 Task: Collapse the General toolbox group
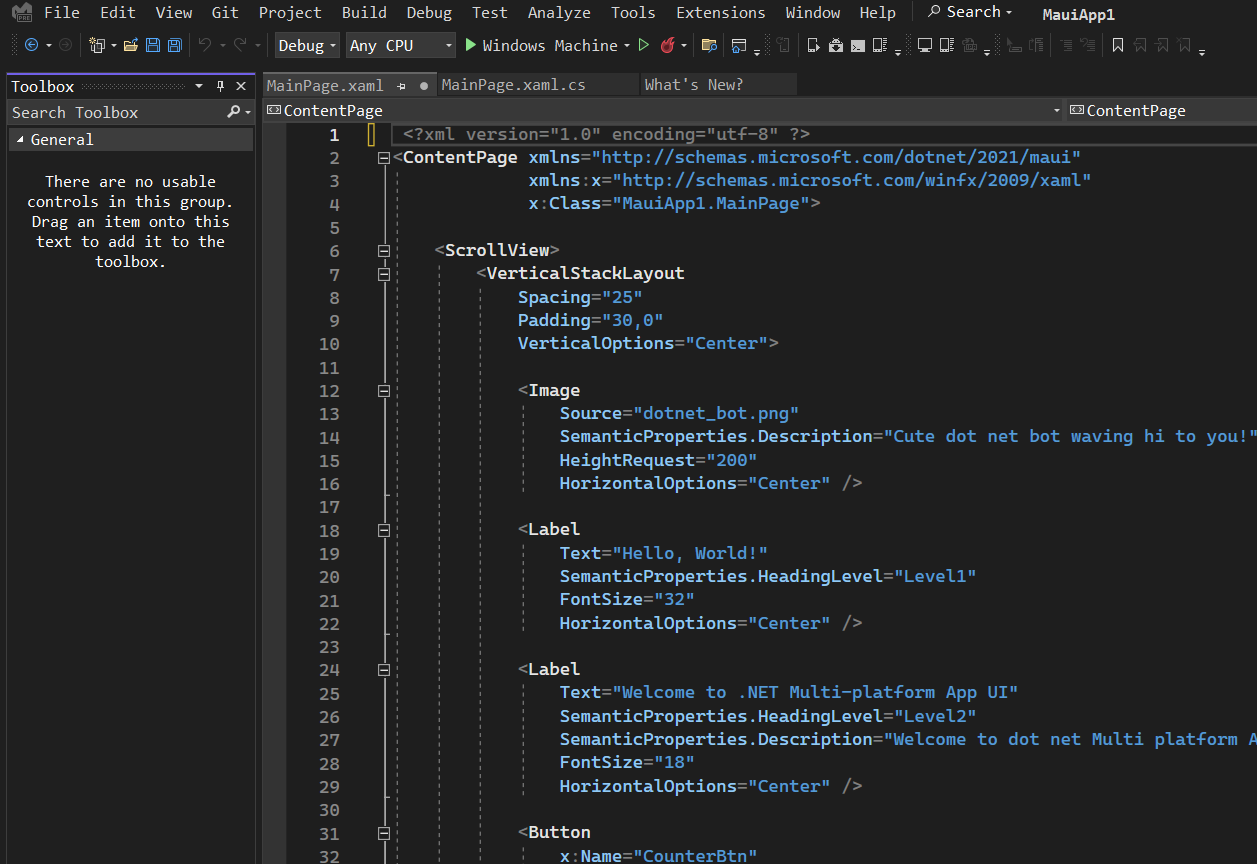click(x=20, y=140)
